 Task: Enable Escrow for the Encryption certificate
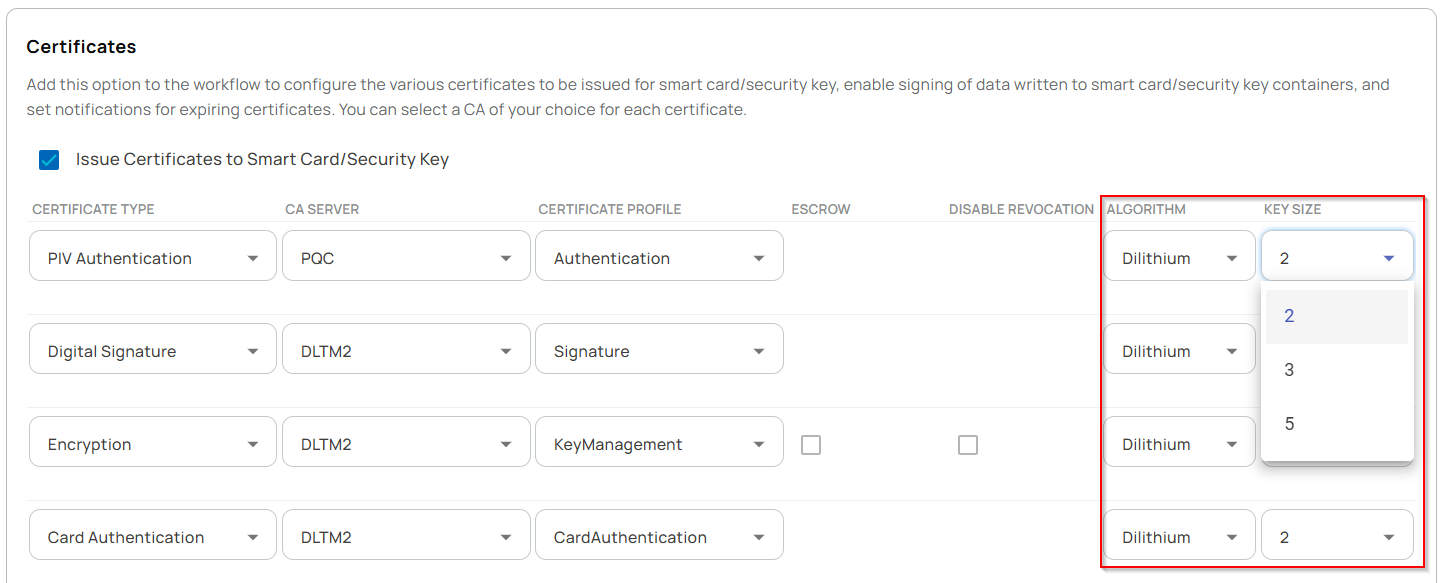[810, 444]
